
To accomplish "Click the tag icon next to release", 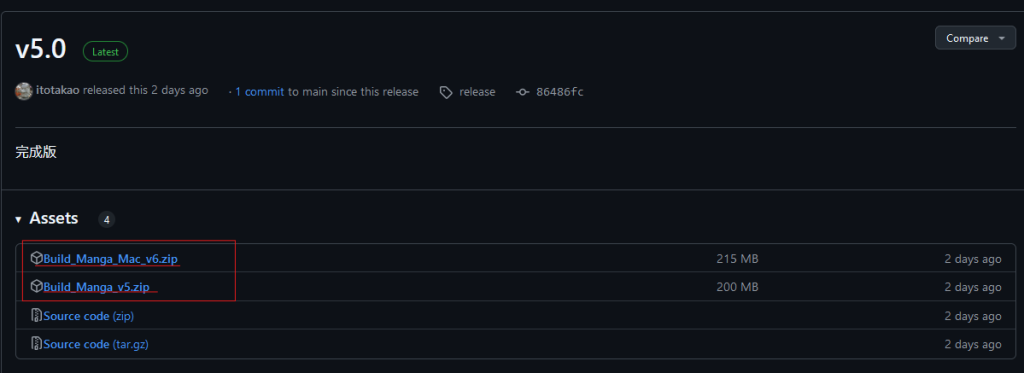I will coord(445,92).
